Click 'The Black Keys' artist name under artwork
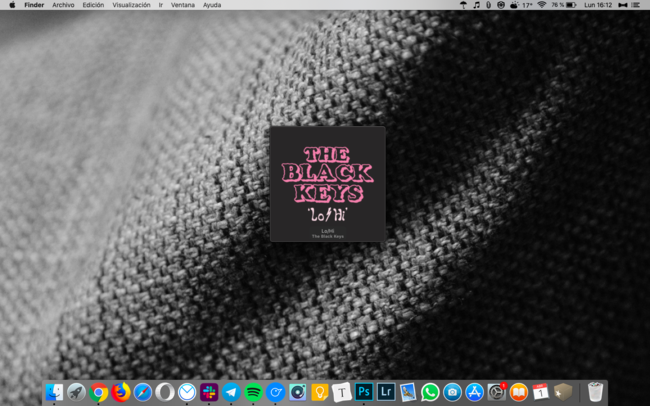 pyautogui.click(x=328, y=236)
